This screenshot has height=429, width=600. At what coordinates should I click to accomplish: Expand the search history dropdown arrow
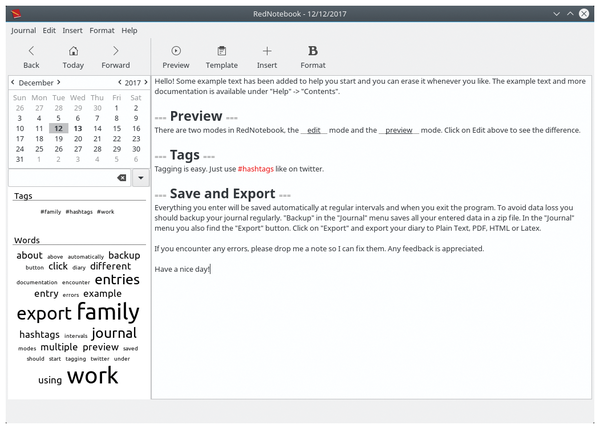(x=141, y=178)
